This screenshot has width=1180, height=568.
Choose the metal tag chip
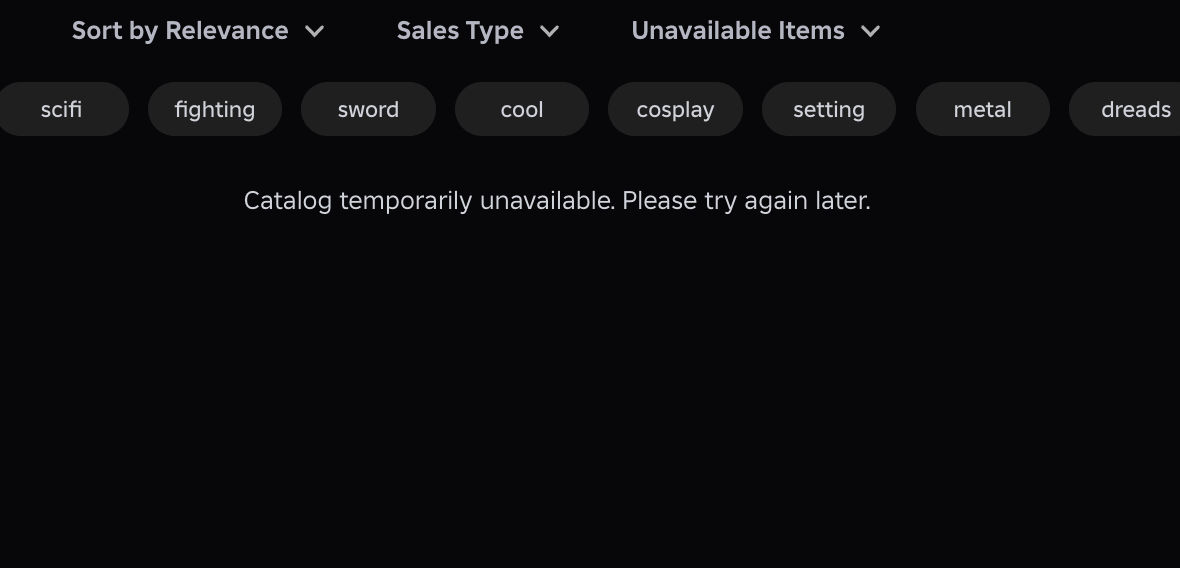pos(982,109)
